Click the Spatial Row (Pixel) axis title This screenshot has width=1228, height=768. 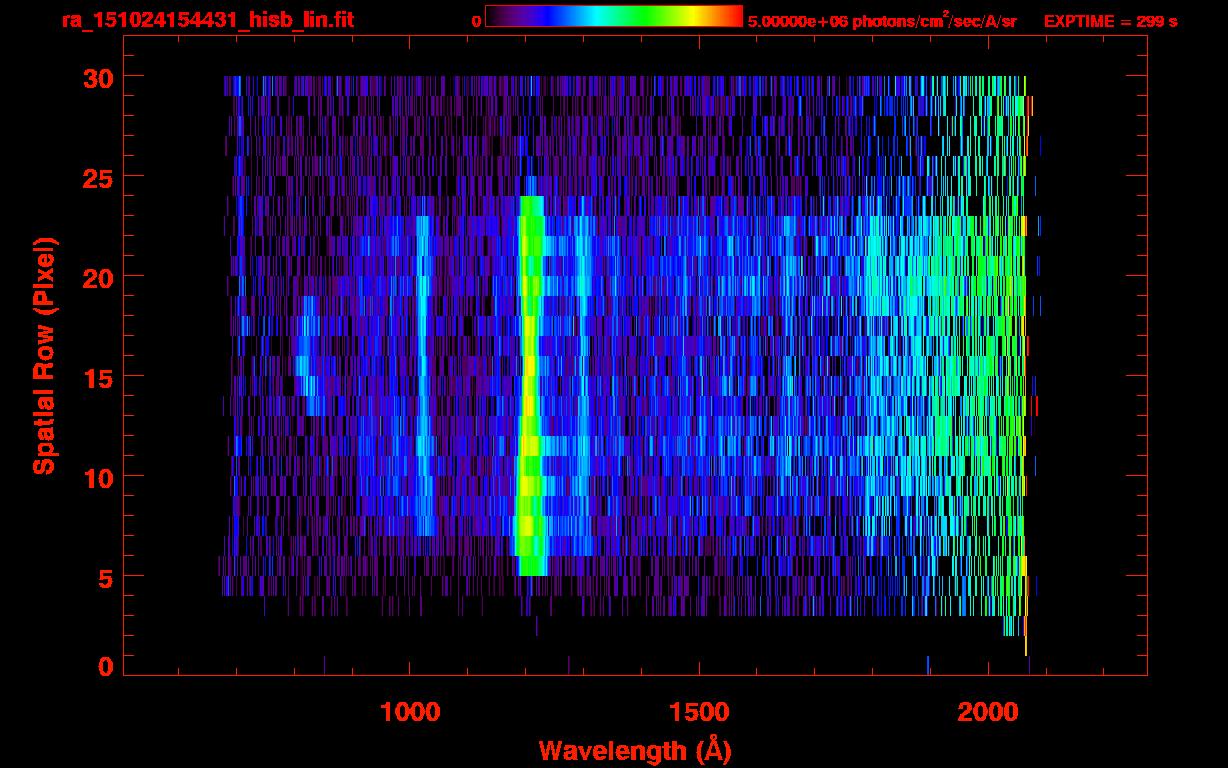coord(43,355)
